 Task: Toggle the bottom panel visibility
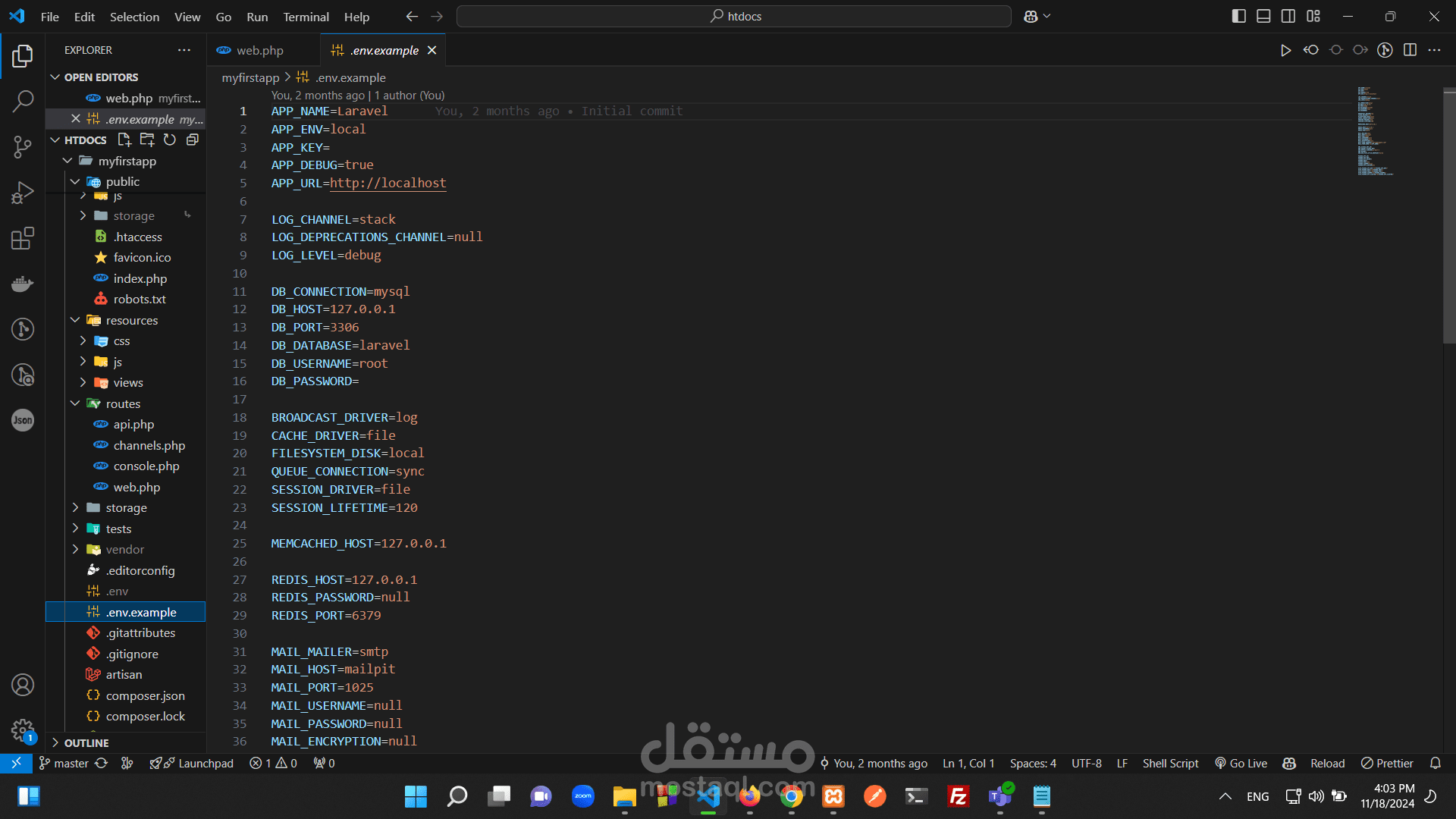point(1263,16)
